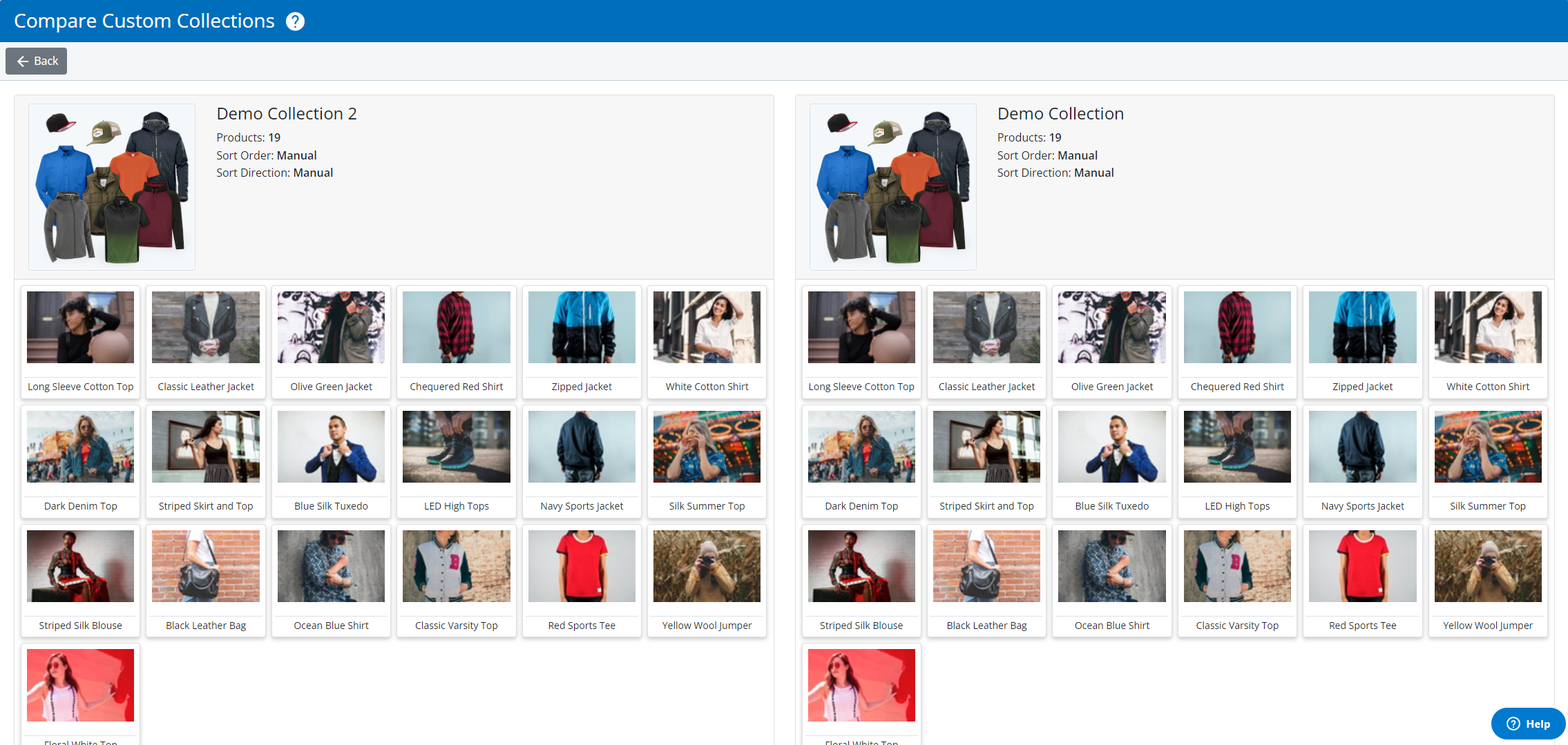1568x745 pixels.
Task: Click LED High Tops in Demo Collection 2
Action: 456,461
